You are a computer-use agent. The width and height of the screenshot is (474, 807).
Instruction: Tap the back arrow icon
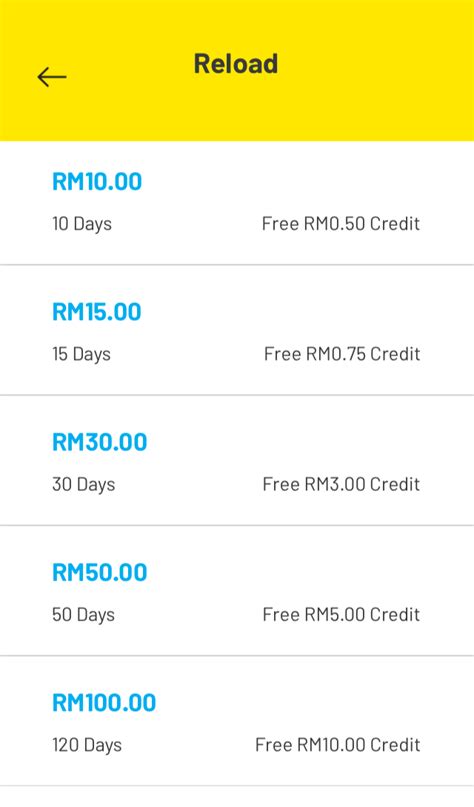[51, 77]
